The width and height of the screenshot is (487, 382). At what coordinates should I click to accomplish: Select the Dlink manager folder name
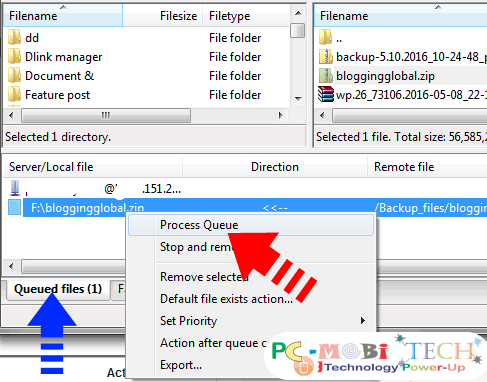click(x=63, y=57)
